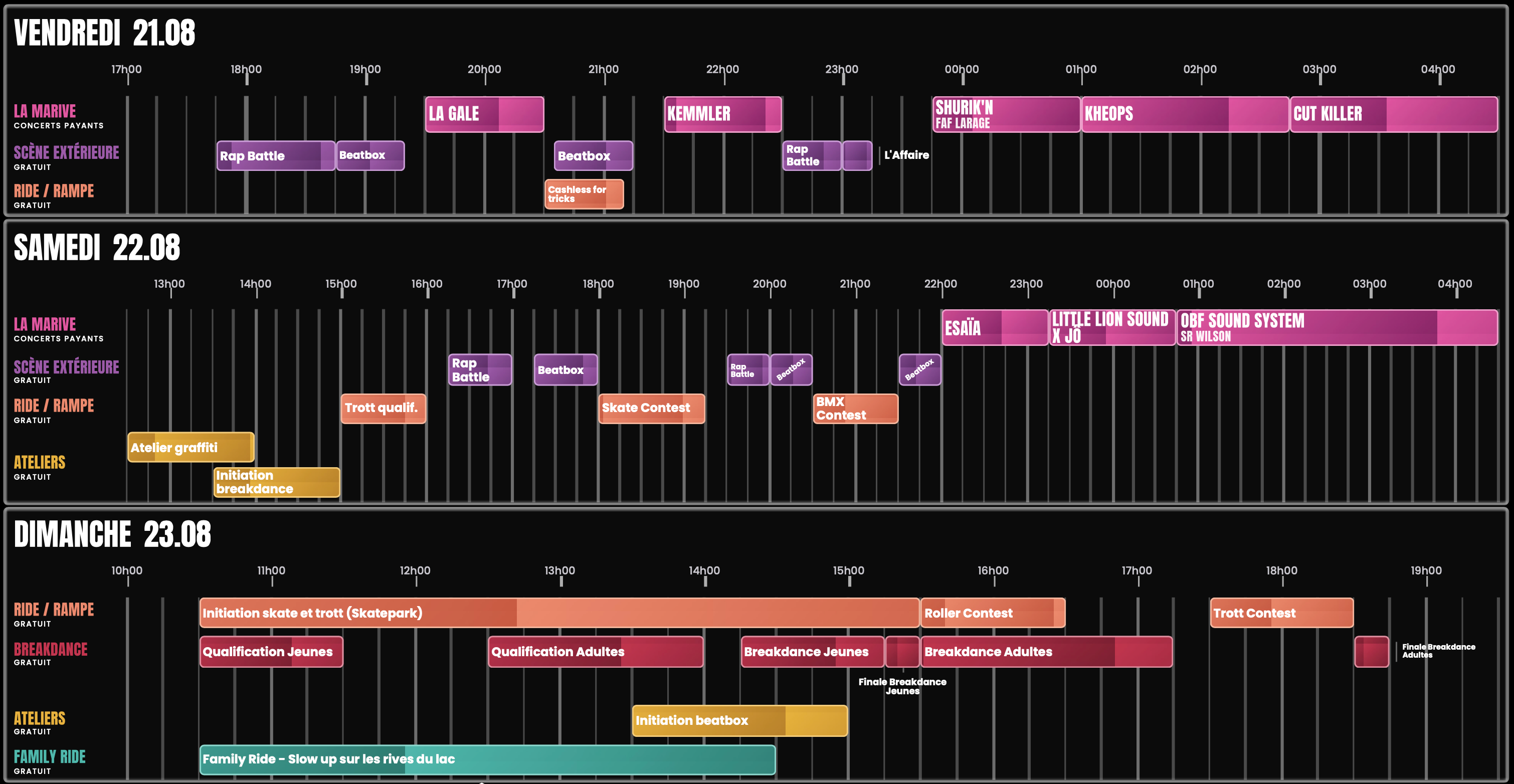Open the Initiation breakdance block

click(x=277, y=483)
